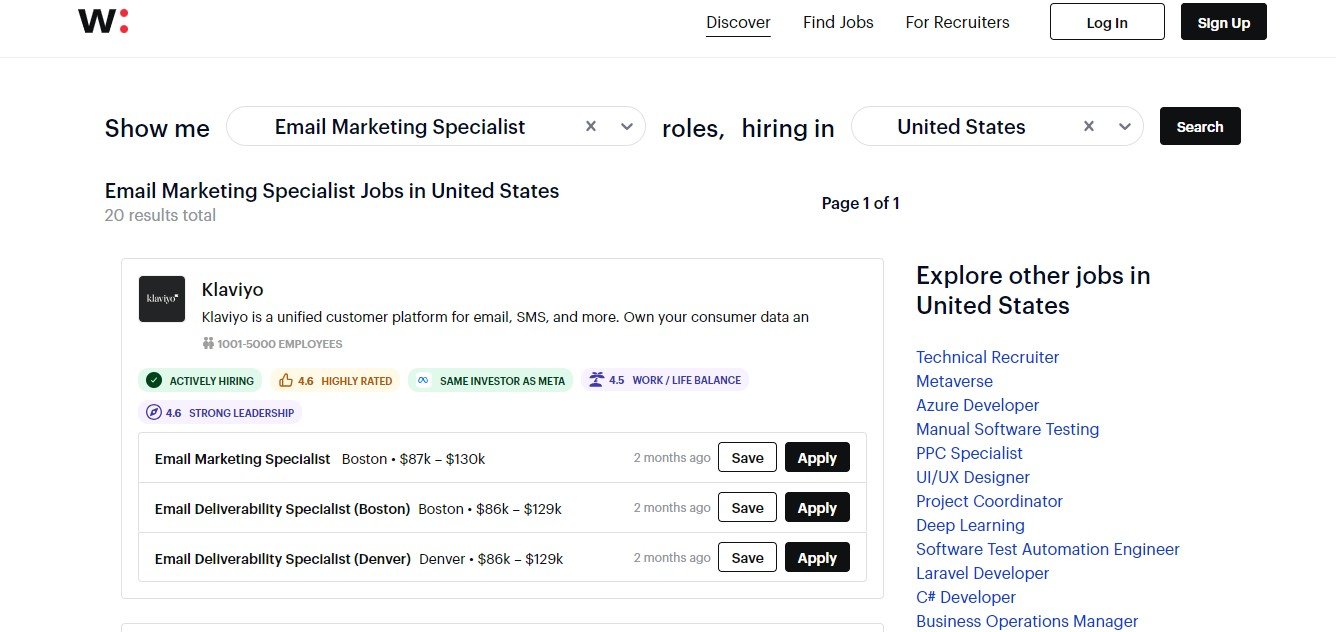Open the Manual Software Testing link
The image size is (1336, 632).
tap(1007, 429)
